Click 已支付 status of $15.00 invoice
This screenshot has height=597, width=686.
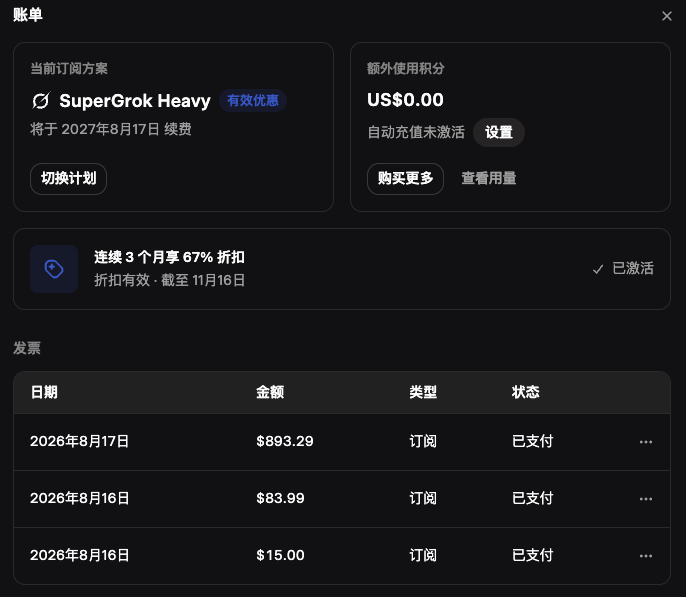tap(532, 555)
